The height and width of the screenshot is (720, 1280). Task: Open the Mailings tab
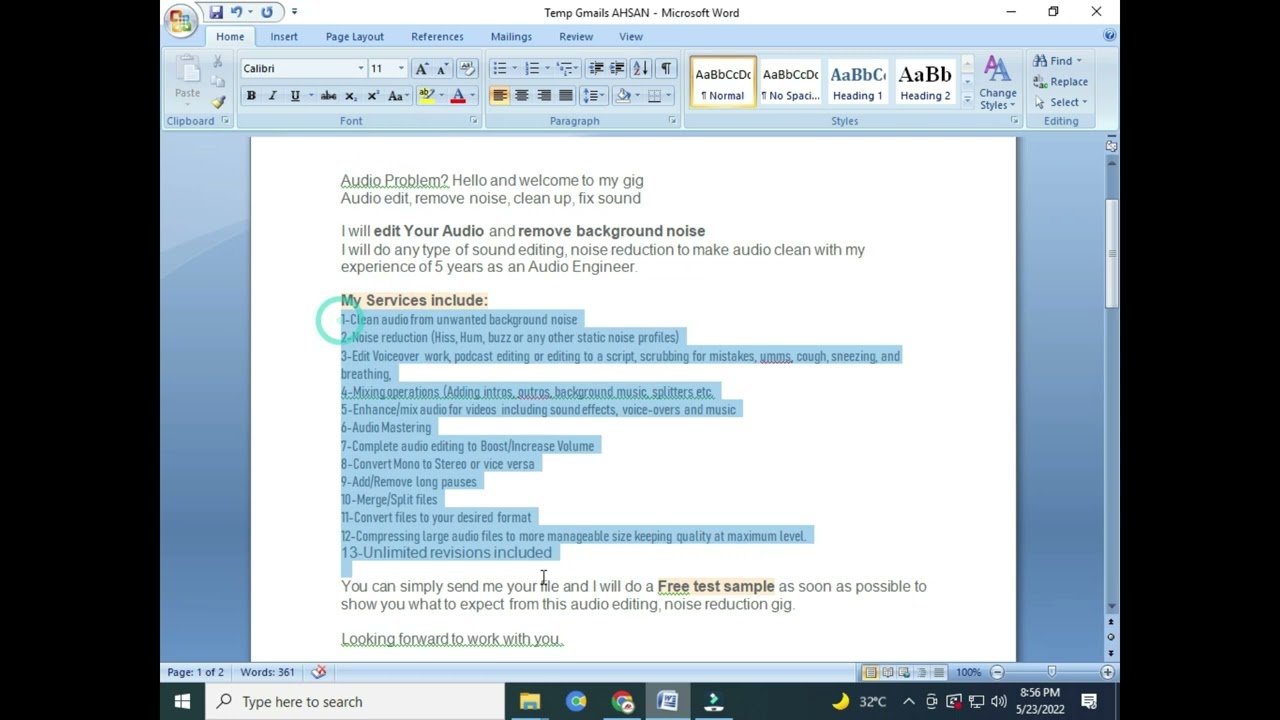coord(511,37)
